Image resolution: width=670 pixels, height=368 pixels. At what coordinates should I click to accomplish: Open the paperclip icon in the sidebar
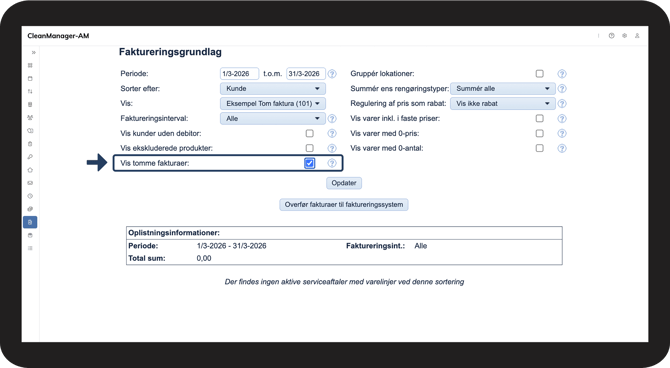pyautogui.click(x=30, y=209)
